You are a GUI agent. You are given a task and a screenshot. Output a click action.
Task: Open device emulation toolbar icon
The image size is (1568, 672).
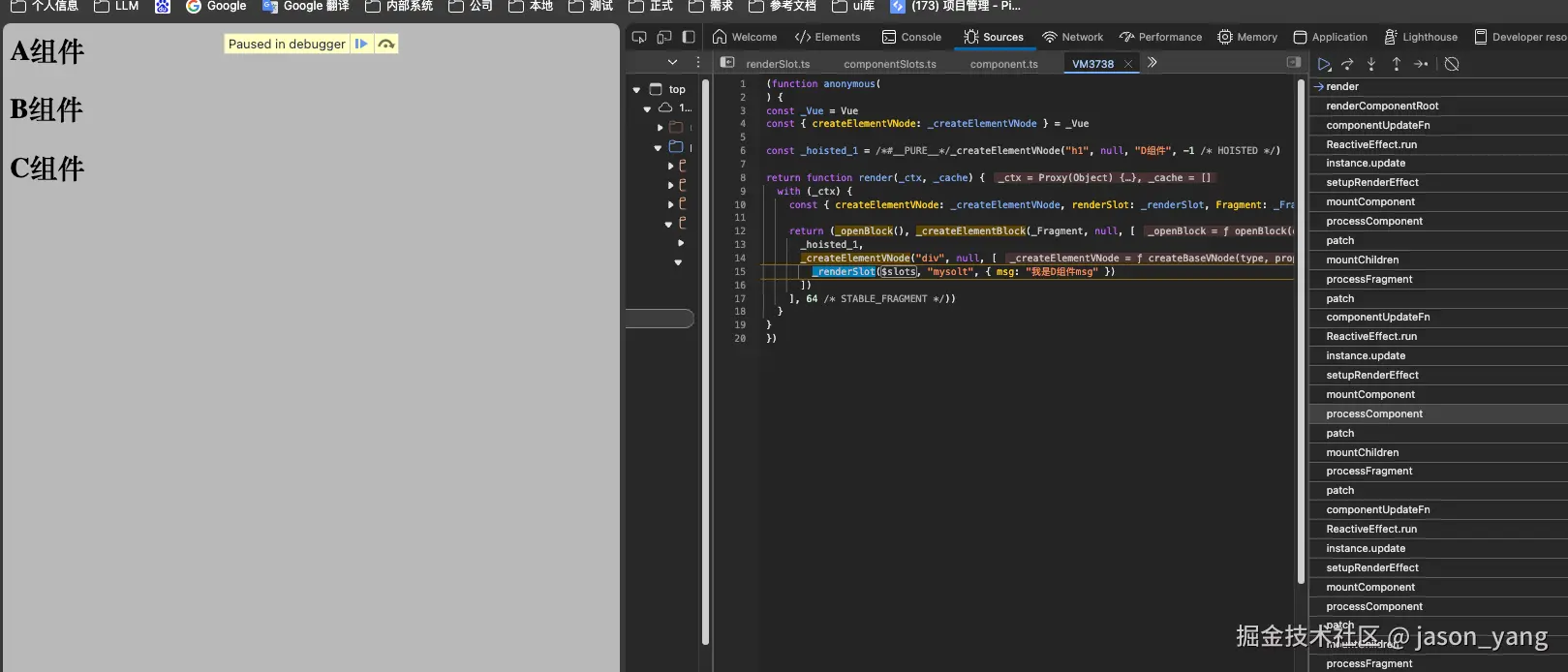click(x=664, y=37)
